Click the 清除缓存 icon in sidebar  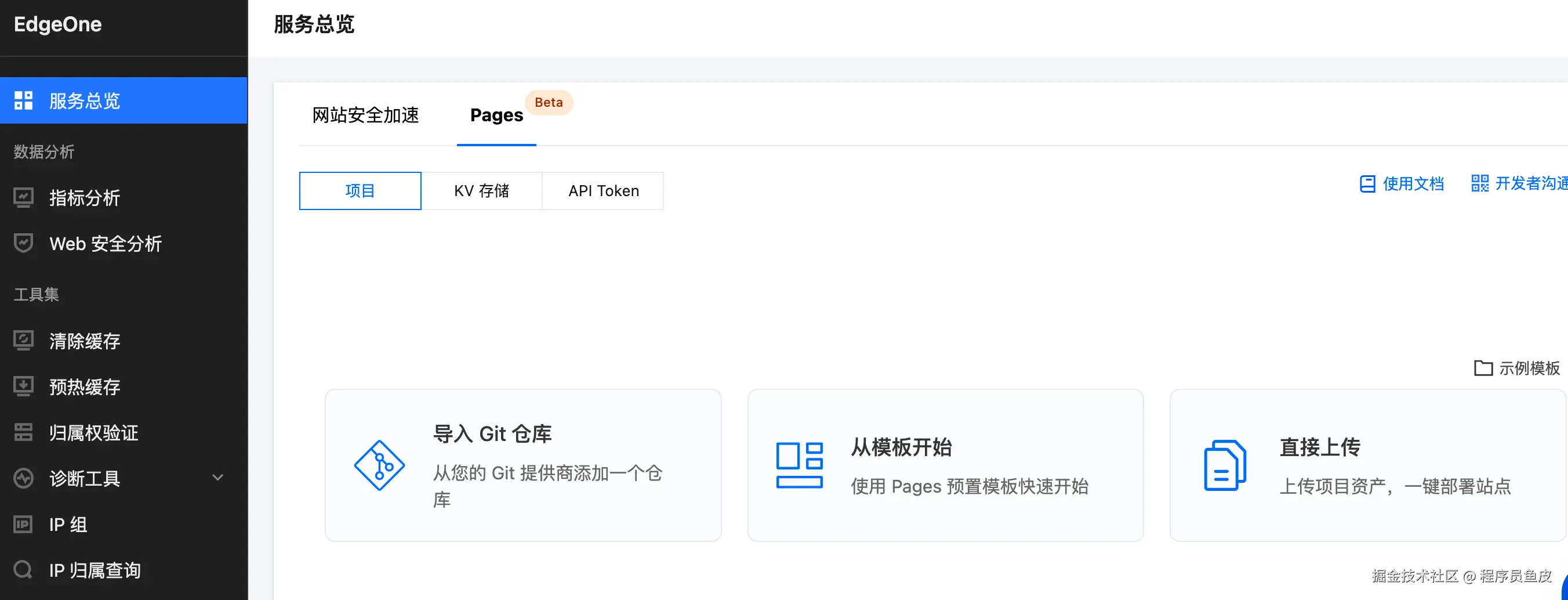23,341
